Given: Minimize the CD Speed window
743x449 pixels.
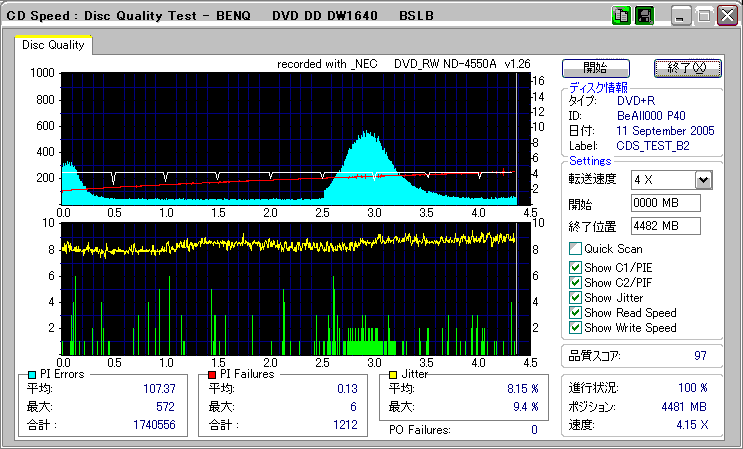Looking at the screenshot, I should point(681,16).
